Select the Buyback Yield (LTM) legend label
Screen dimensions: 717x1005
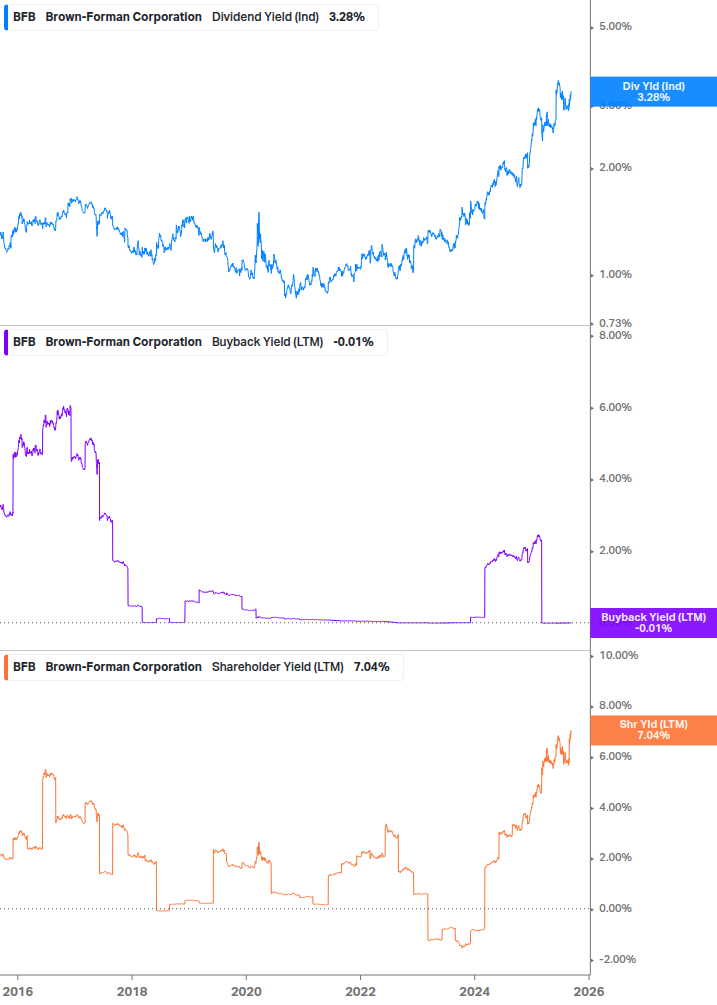tap(267, 342)
